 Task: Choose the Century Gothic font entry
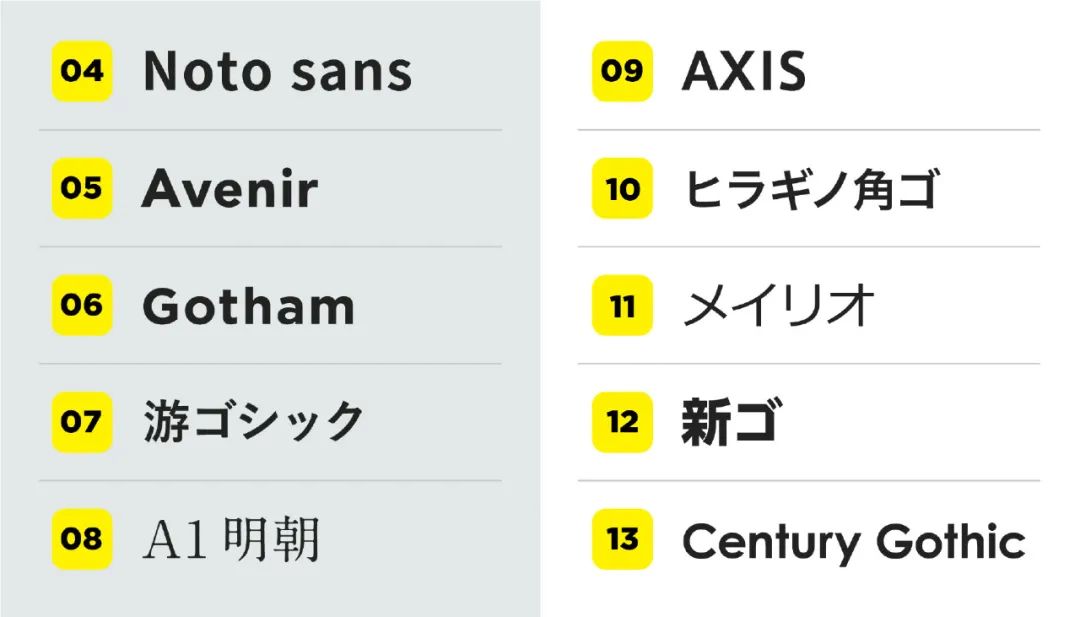(853, 541)
